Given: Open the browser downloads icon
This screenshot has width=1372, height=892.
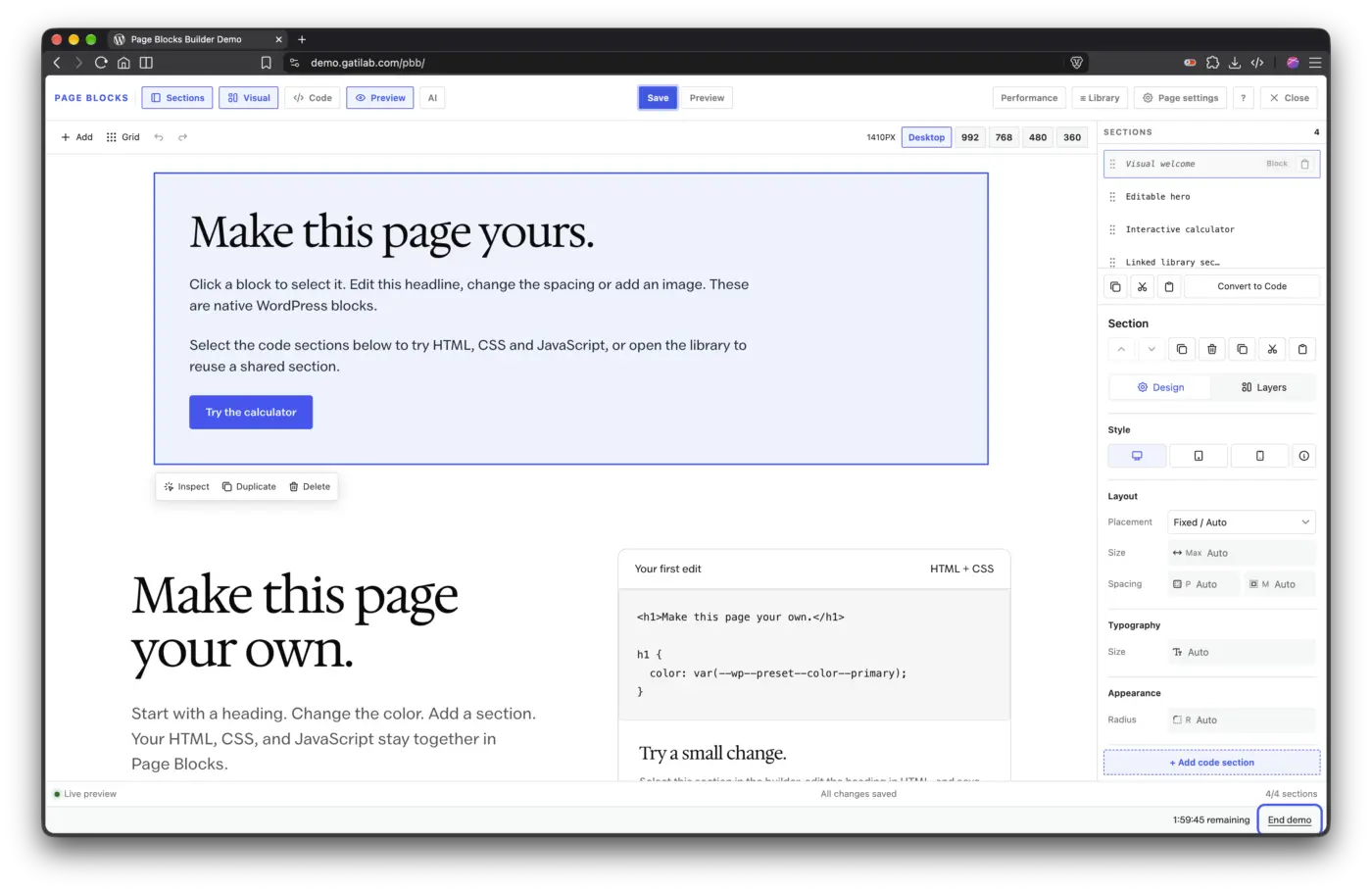Looking at the screenshot, I should tap(1235, 63).
